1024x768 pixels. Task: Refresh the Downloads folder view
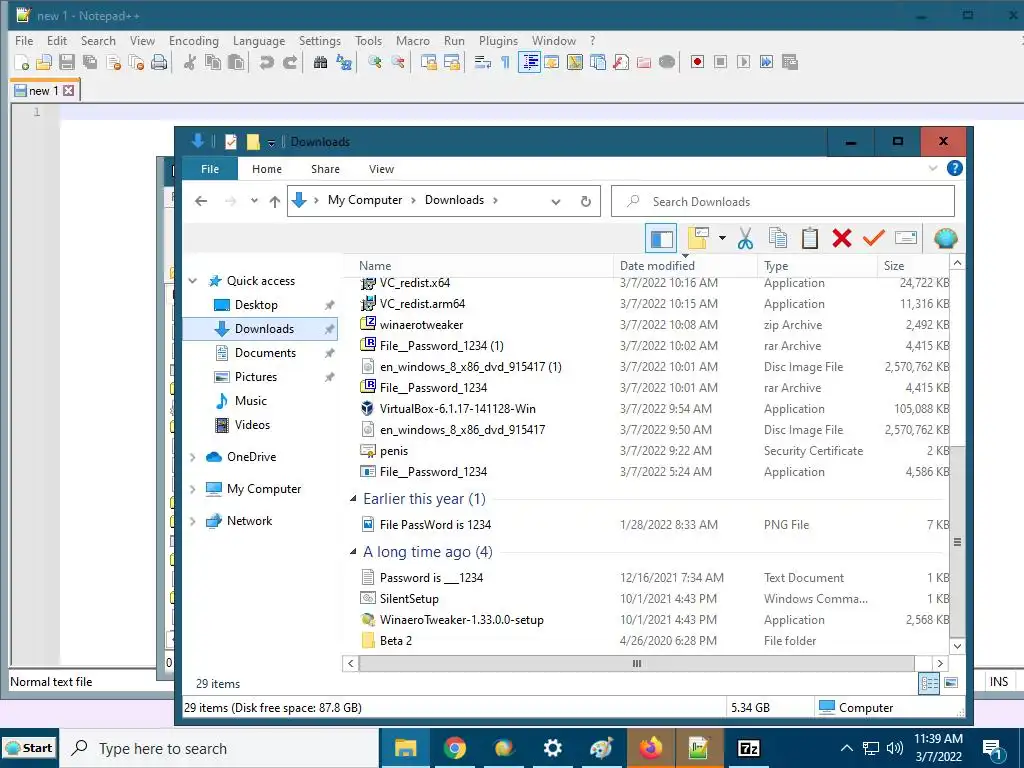point(586,202)
